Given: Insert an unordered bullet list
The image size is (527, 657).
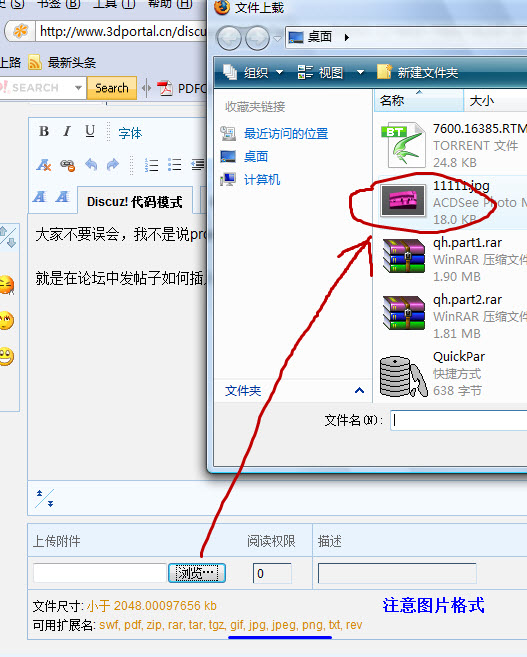Looking at the screenshot, I should tap(174, 165).
